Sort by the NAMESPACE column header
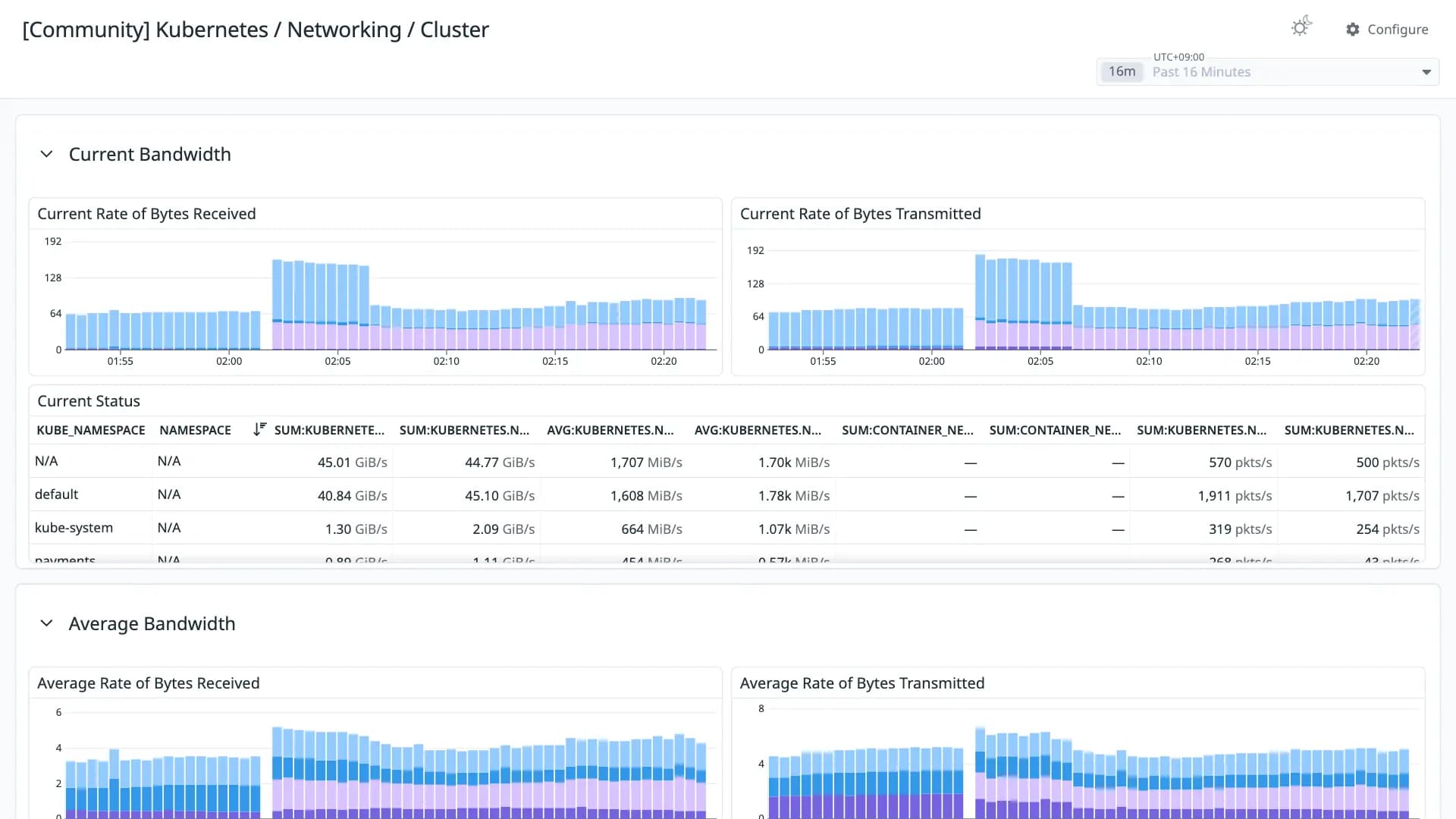This screenshot has height=819, width=1456. 195,430
